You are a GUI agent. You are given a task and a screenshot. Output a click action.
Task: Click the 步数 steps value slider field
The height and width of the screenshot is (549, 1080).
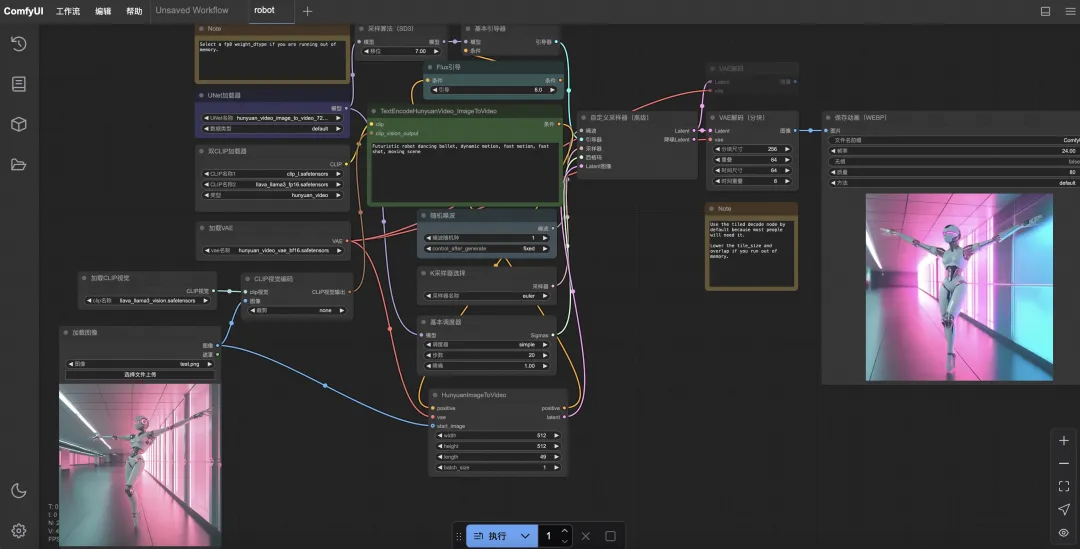pos(489,355)
